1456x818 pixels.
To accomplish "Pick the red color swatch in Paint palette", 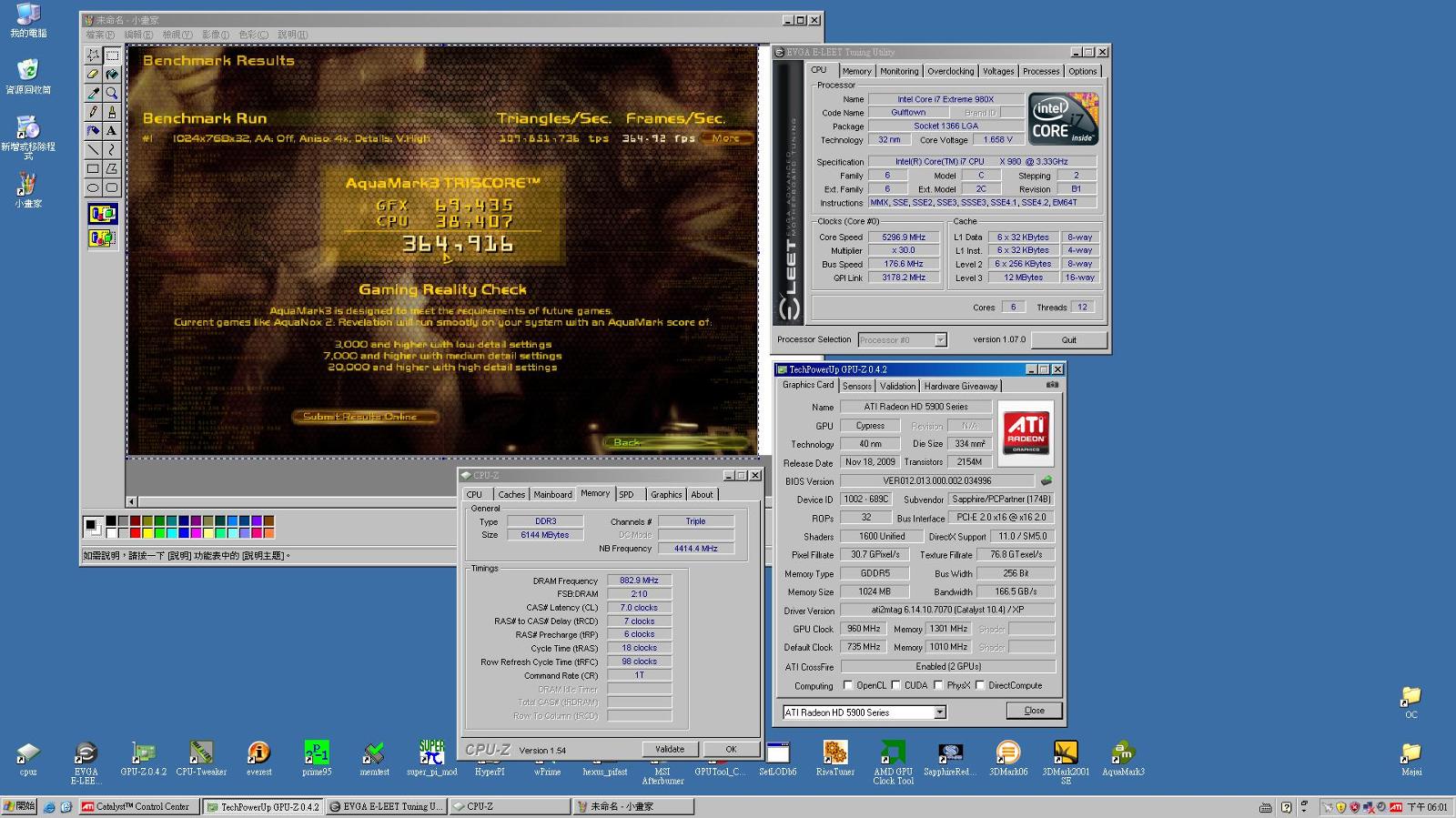I will tap(135, 532).
